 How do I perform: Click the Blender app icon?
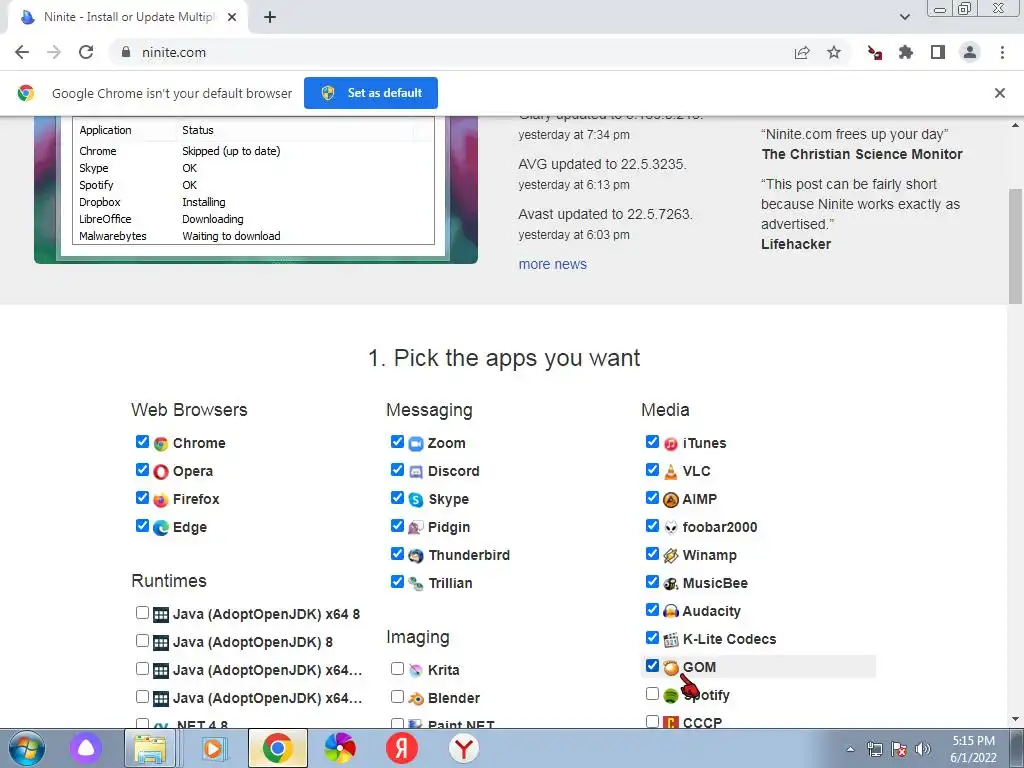coord(416,699)
